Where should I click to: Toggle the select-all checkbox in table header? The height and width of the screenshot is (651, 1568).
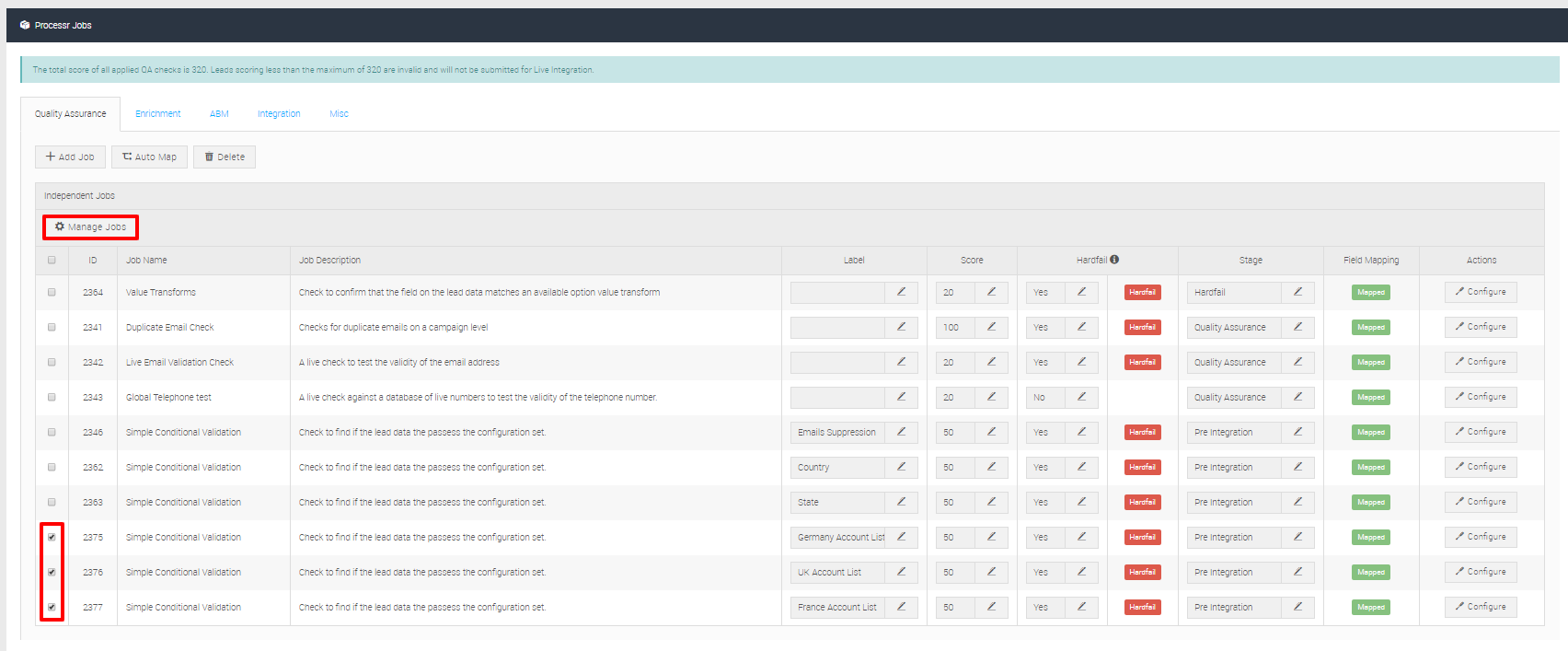click(52, 260)
